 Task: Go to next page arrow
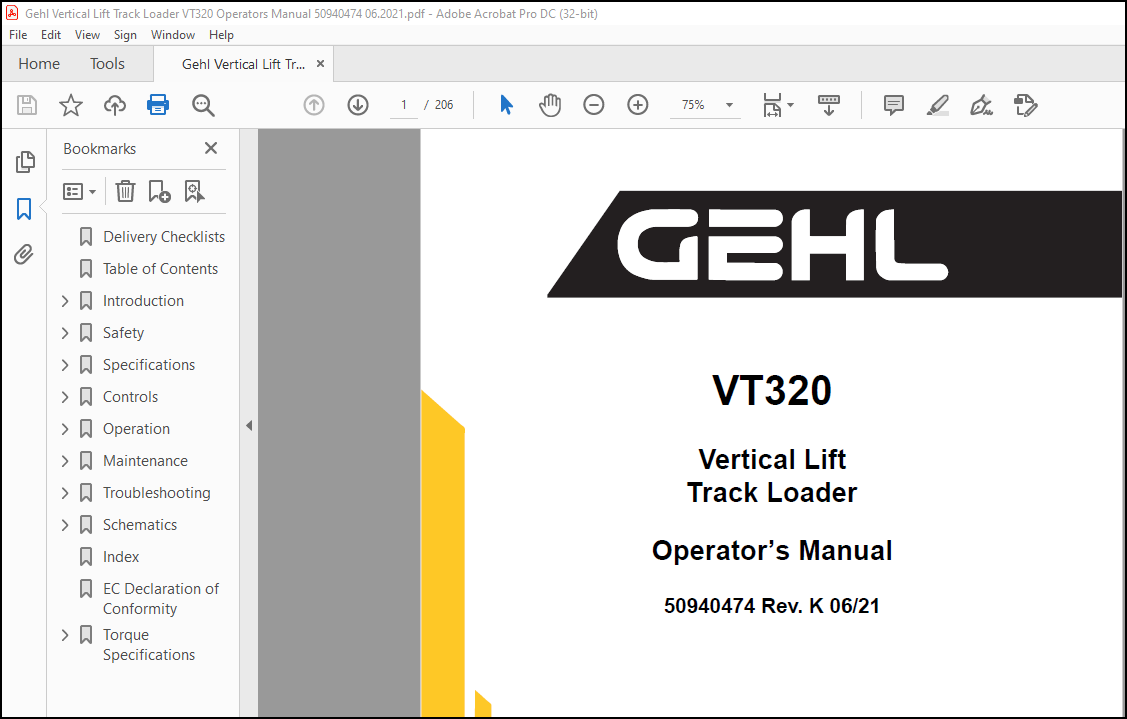click(x=358, y=105)
